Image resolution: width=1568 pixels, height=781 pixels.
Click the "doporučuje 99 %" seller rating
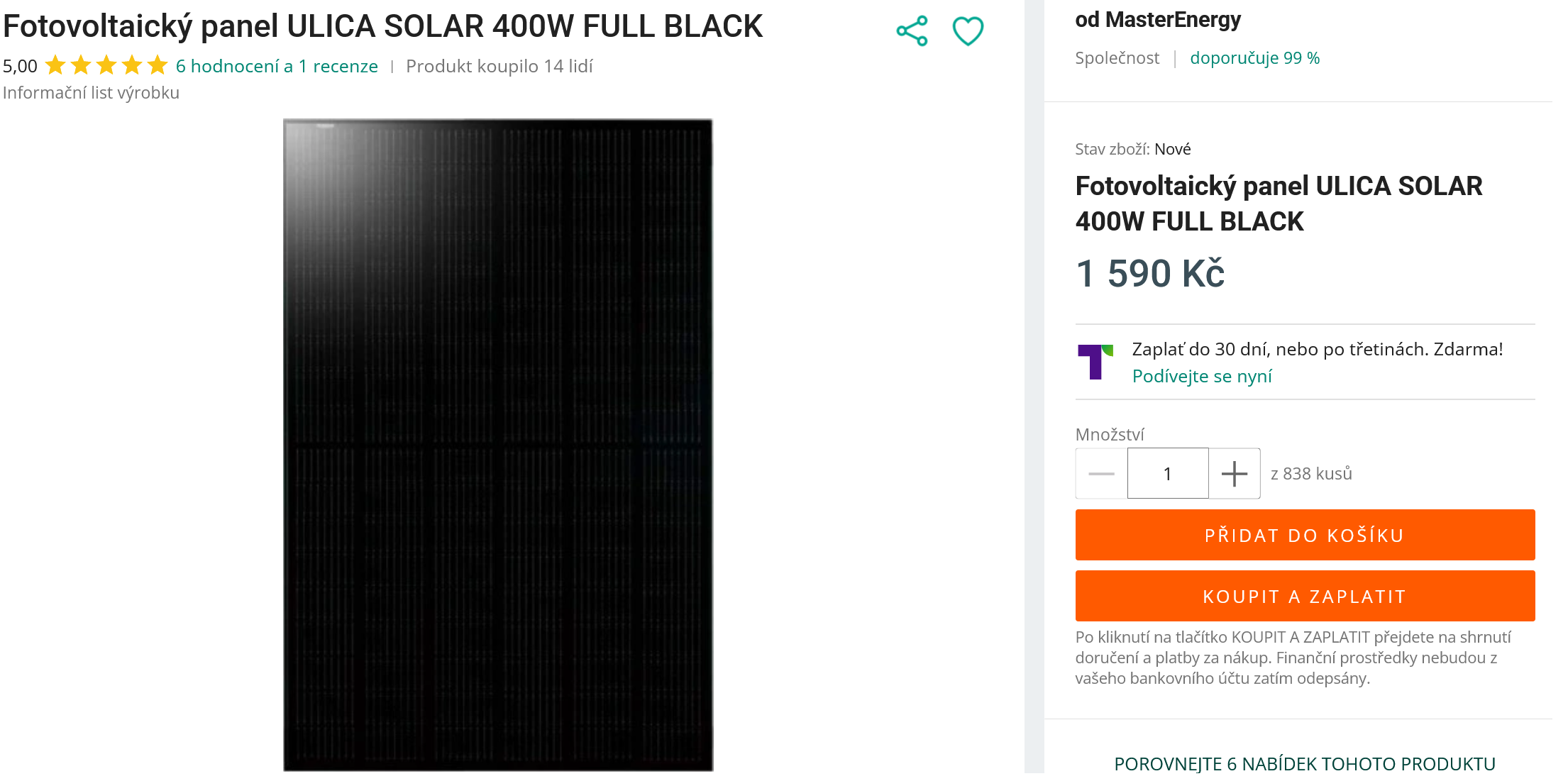pyautogui.click(x=1254, y=58)
